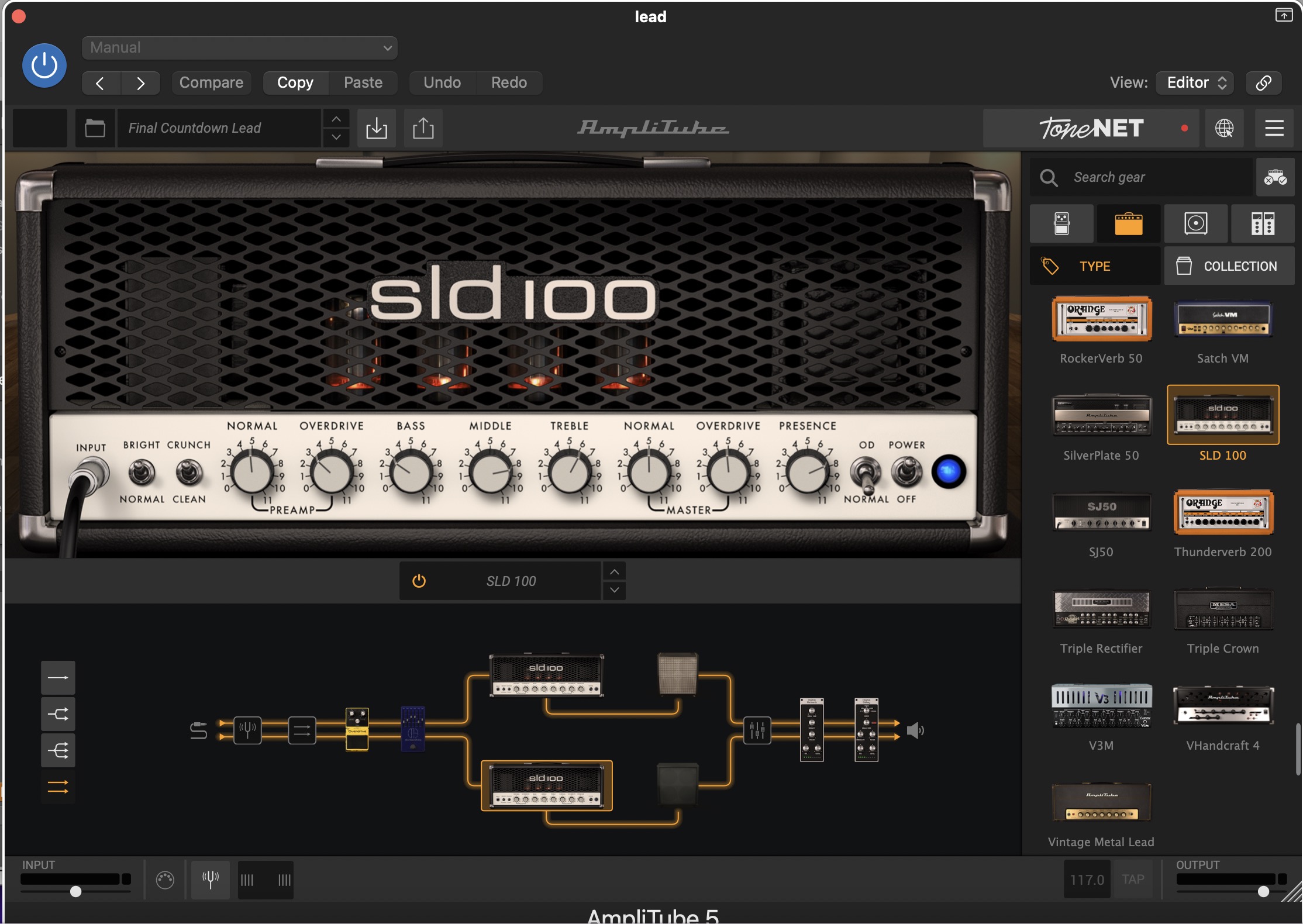The image size is (1303, 924).
Task: Switch to the TYPE tab
Action: (x=1095, y=266)
